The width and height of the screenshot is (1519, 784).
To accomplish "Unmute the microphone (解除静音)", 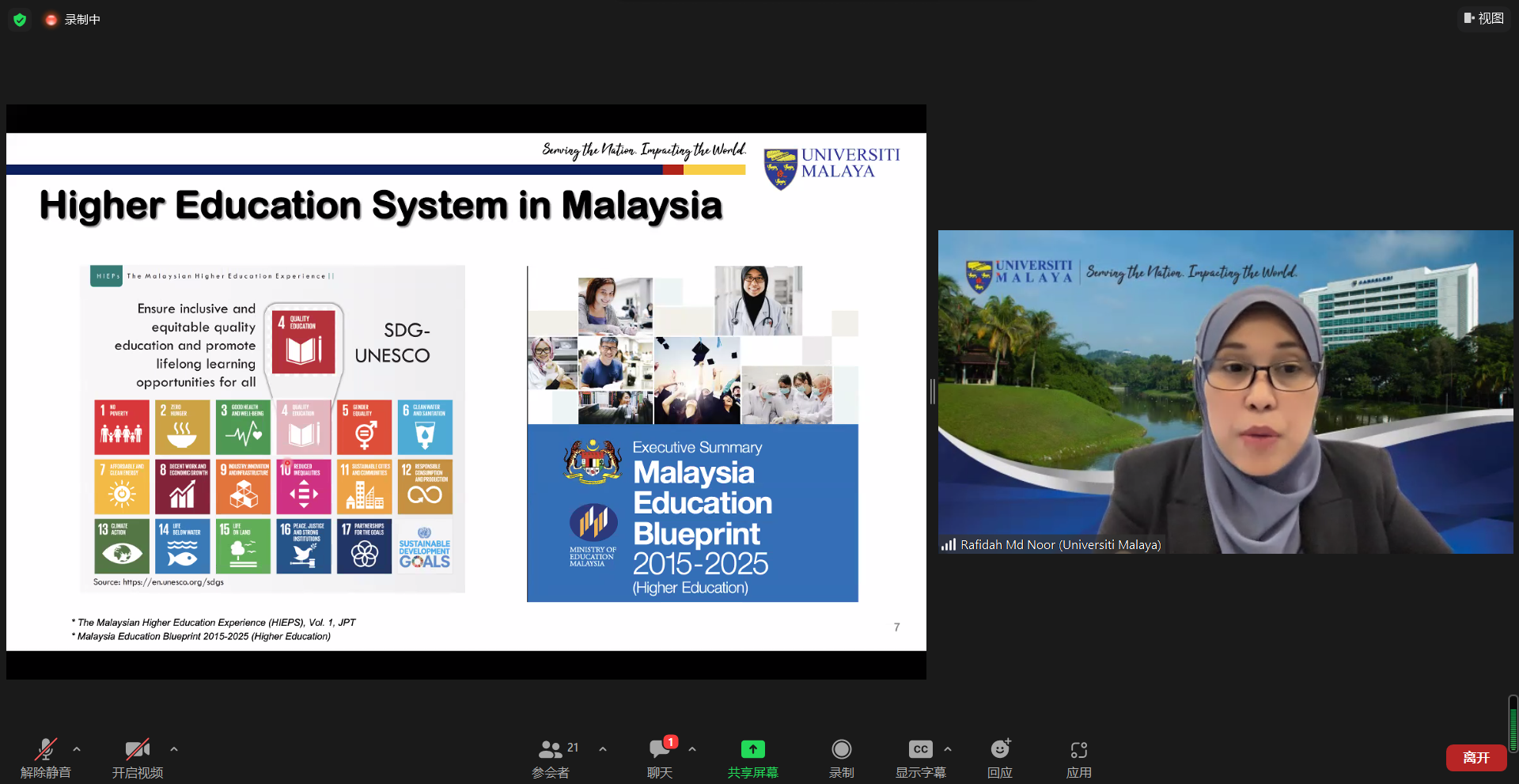I will (x=45, y=758).
